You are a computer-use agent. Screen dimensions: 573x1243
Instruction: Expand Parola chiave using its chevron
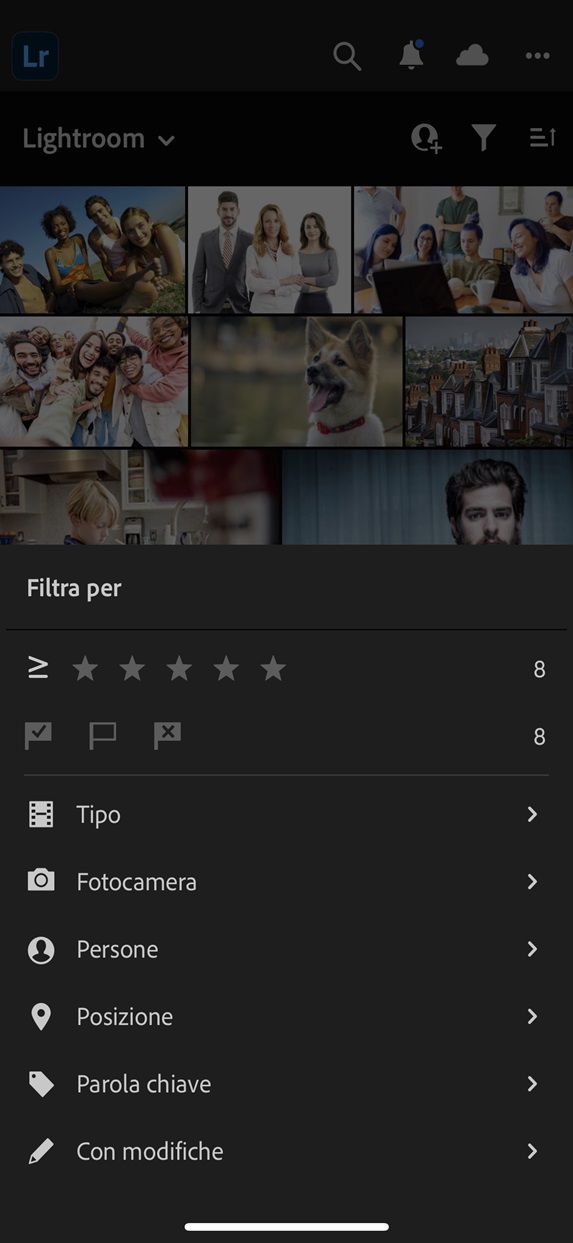(x=532, y=1084)
